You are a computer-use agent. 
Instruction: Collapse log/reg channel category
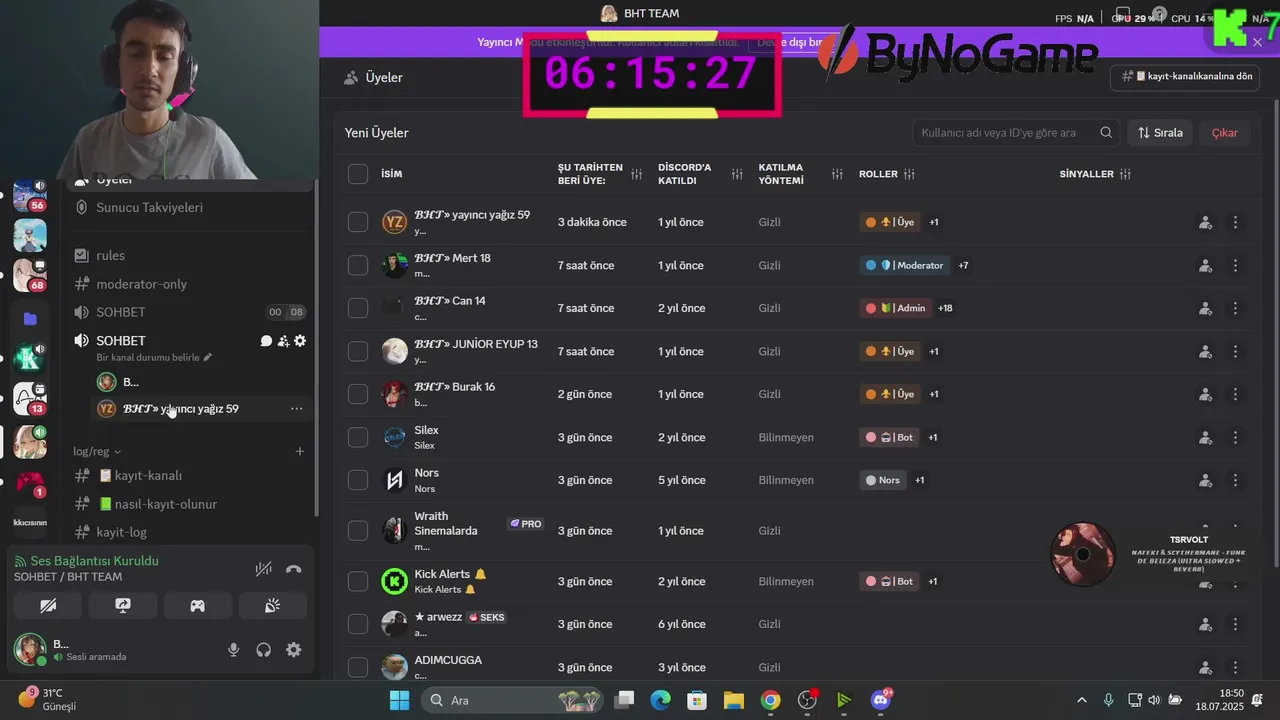97,452
